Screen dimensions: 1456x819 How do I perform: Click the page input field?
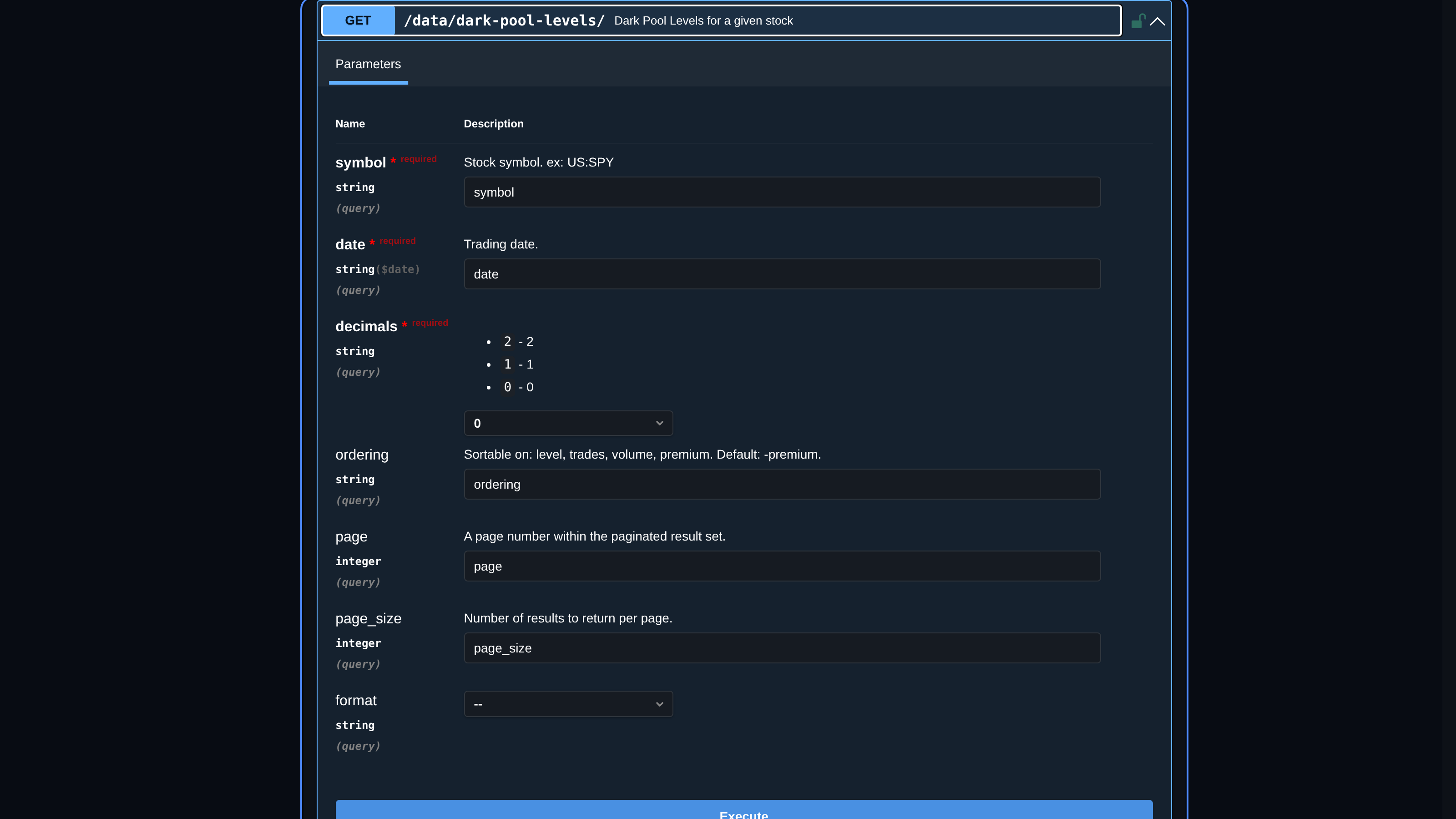[782, 566]
